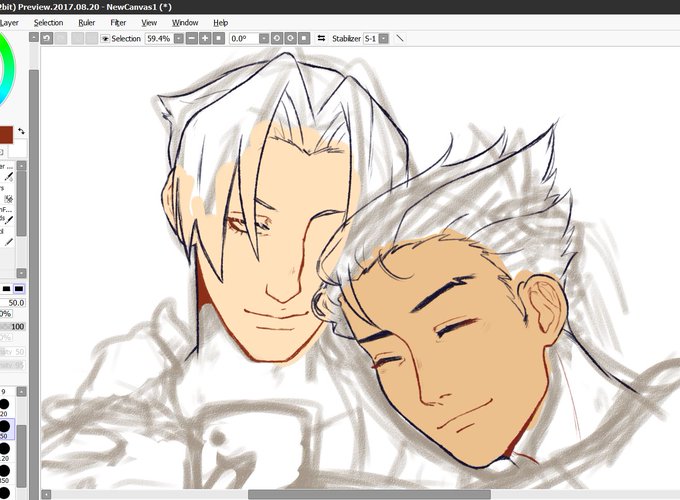Viewport: 680px width, 500px height.
Task: Open the rotation angle dropdown arrow
Action: coord(264,39)
